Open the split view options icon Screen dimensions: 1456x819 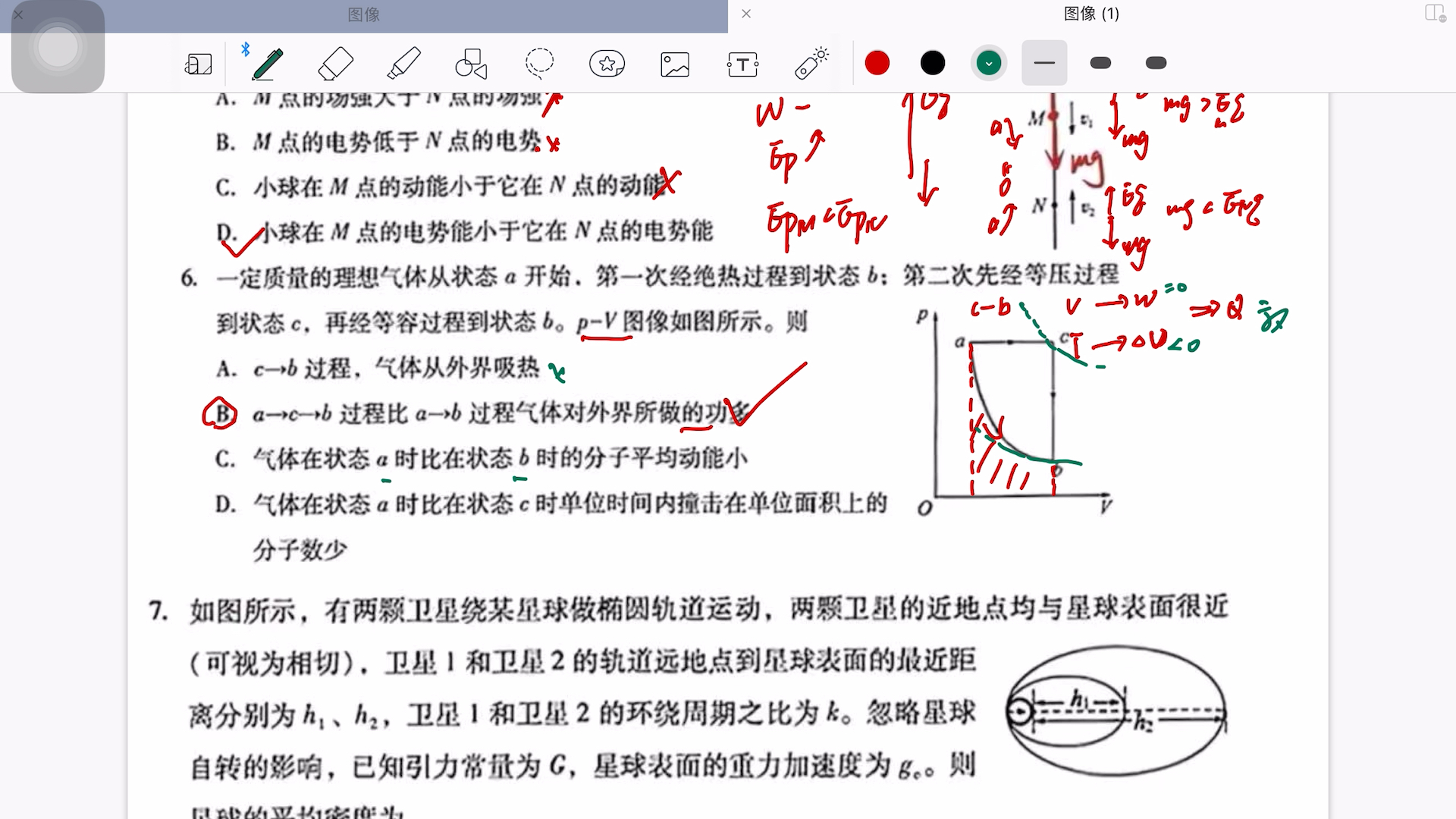pos(1434,14)
